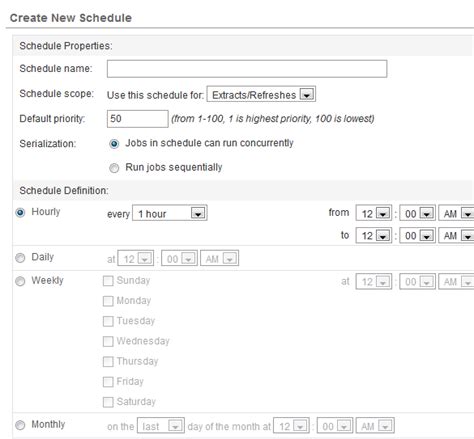Viewport: 474px width, 439px height.
Task: Tick the Wednesday checkbox
Action: click(x=108, y=341)
